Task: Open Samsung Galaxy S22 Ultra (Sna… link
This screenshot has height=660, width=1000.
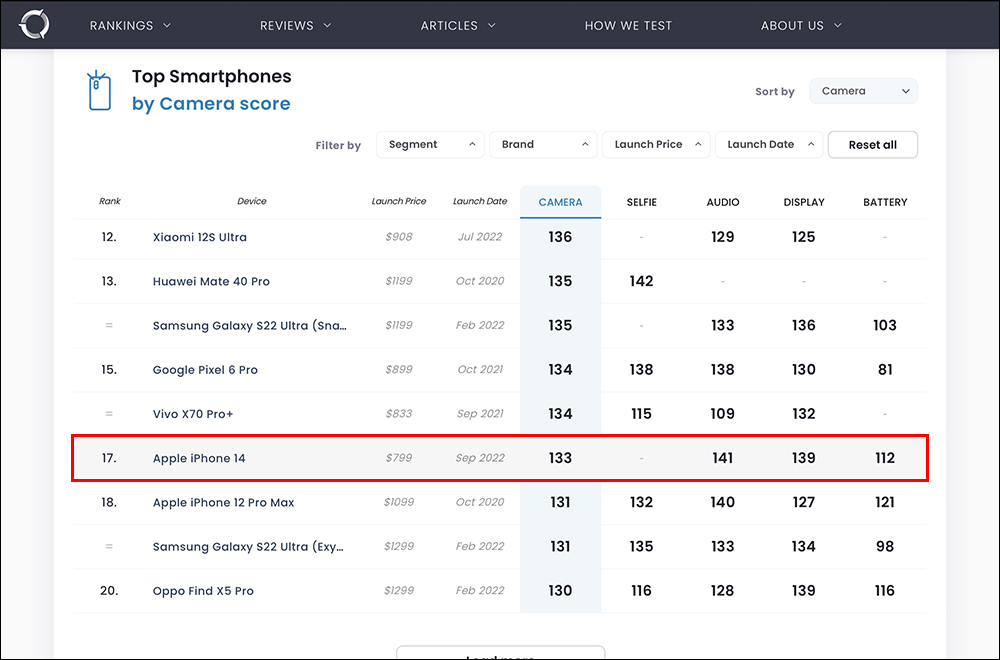Action: (x=249, y=325)
